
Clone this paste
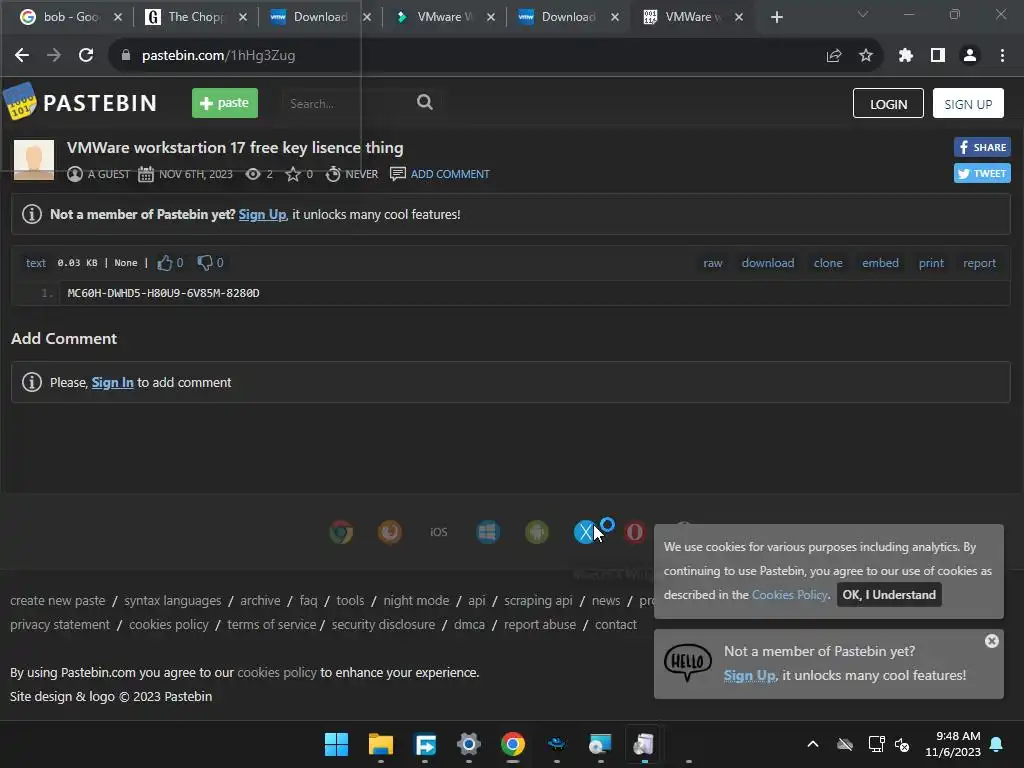pyautogui.click(x=827, y=263)
